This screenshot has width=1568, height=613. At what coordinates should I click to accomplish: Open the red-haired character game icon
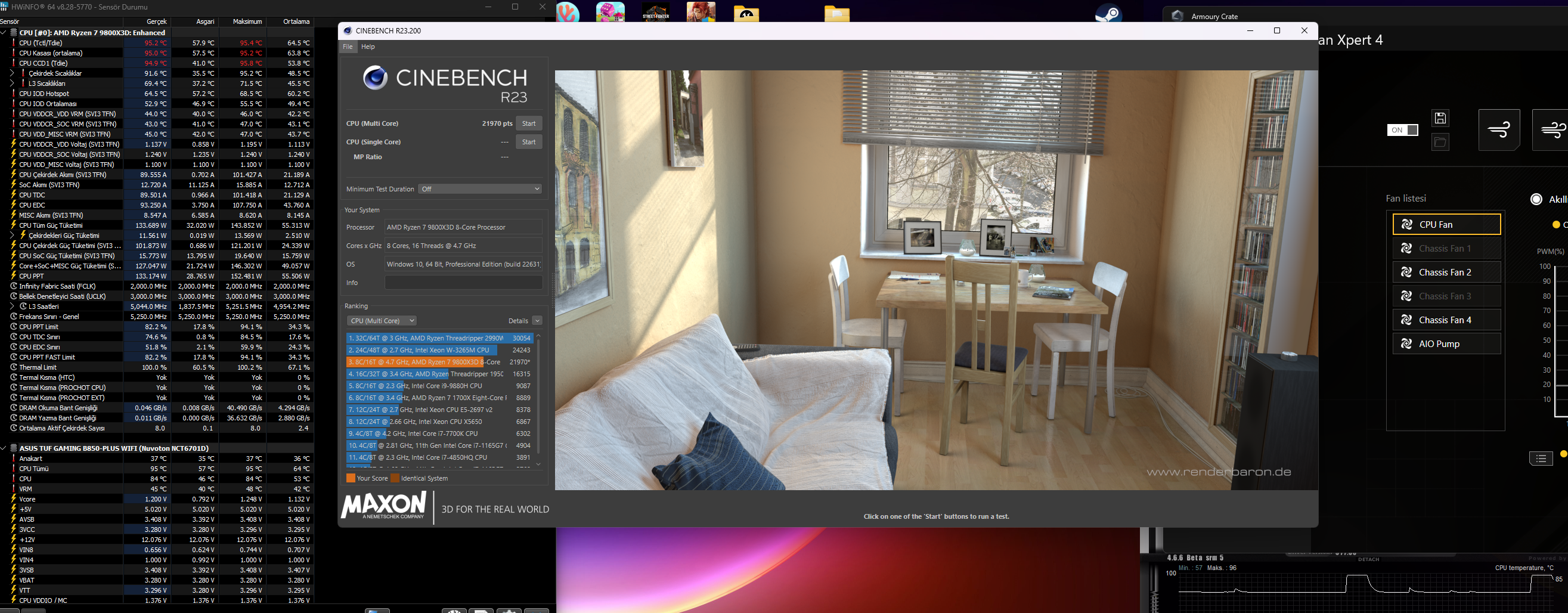coord(701,12)
